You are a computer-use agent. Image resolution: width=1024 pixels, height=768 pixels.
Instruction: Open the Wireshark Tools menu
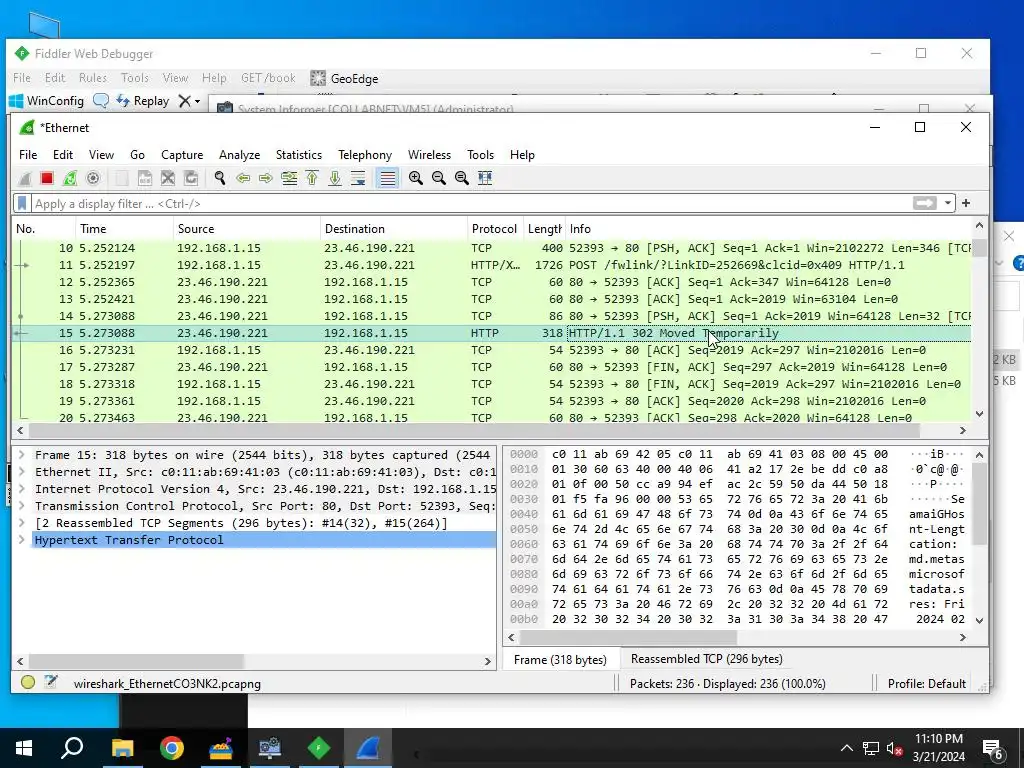[481, 155]
